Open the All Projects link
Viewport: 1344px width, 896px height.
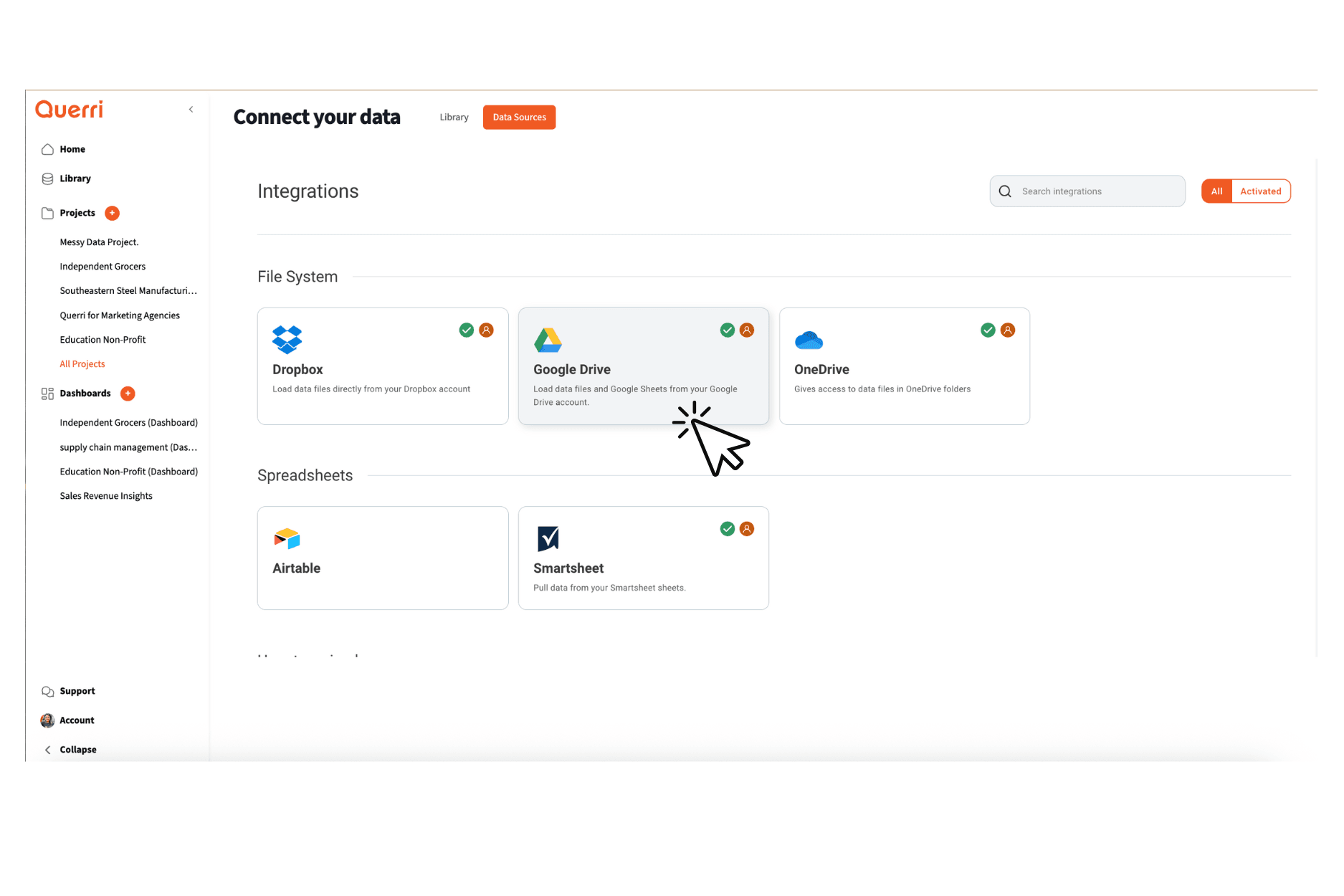click(82, 364)
